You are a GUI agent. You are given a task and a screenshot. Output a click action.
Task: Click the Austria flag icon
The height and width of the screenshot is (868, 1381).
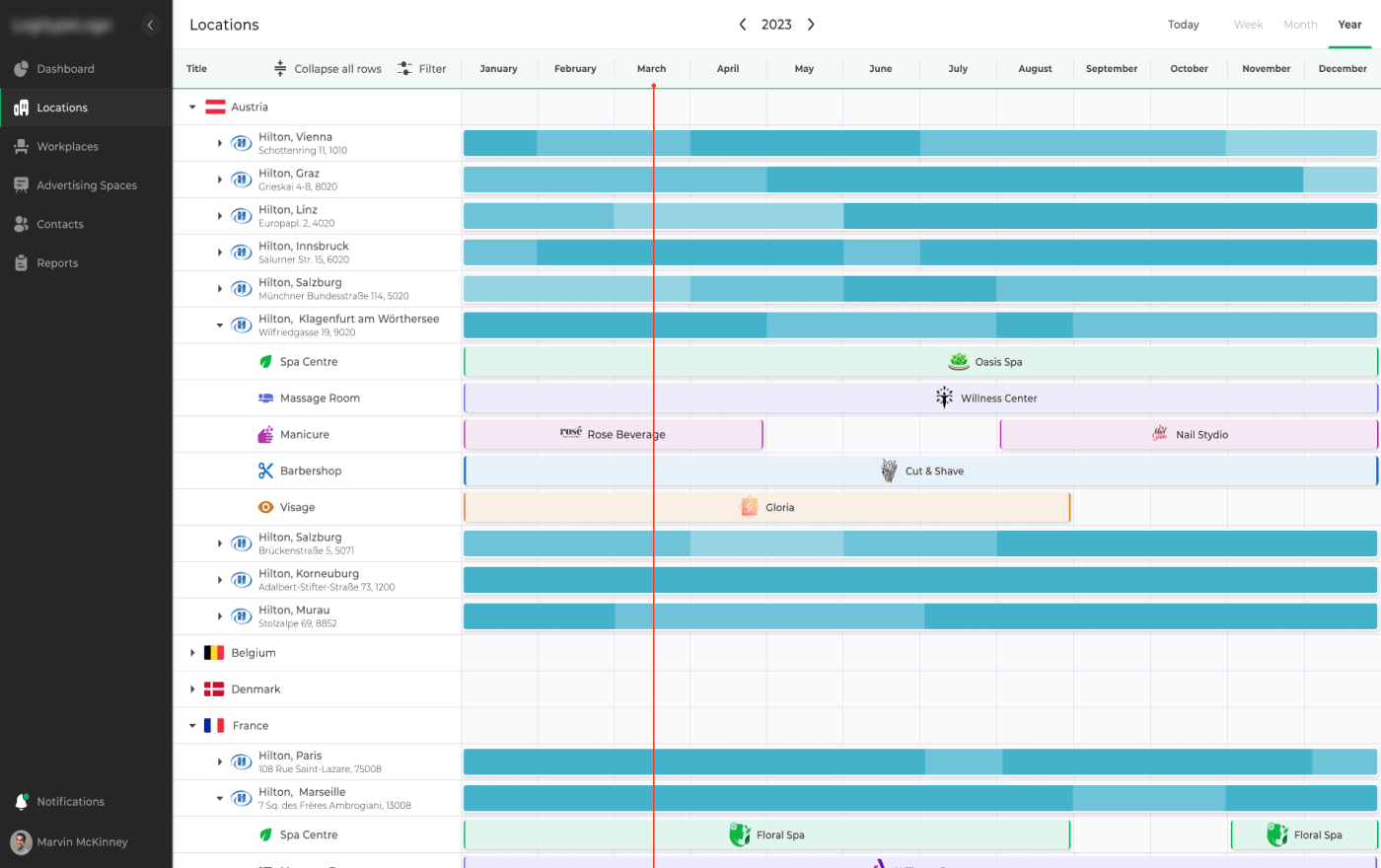point(214,107)
